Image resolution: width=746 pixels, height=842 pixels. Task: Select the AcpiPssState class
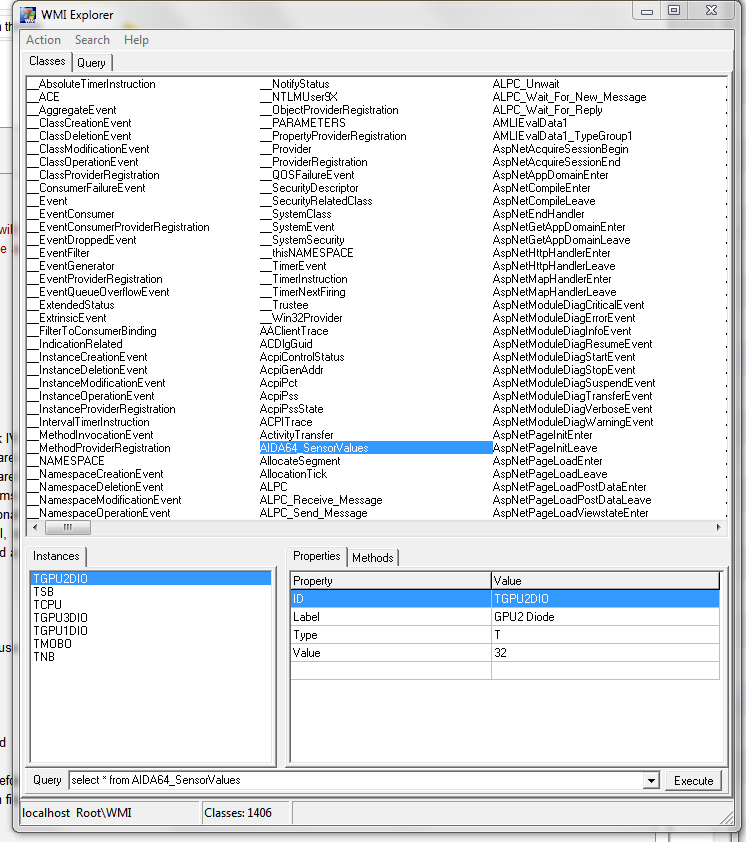click(x=292, y=409)
